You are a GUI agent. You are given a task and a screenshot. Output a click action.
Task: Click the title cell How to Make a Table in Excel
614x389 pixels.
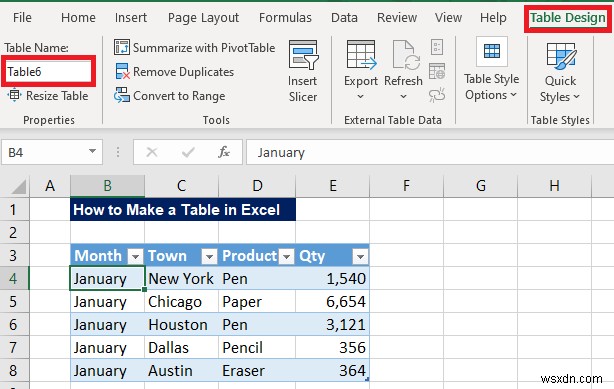point(183,210)
